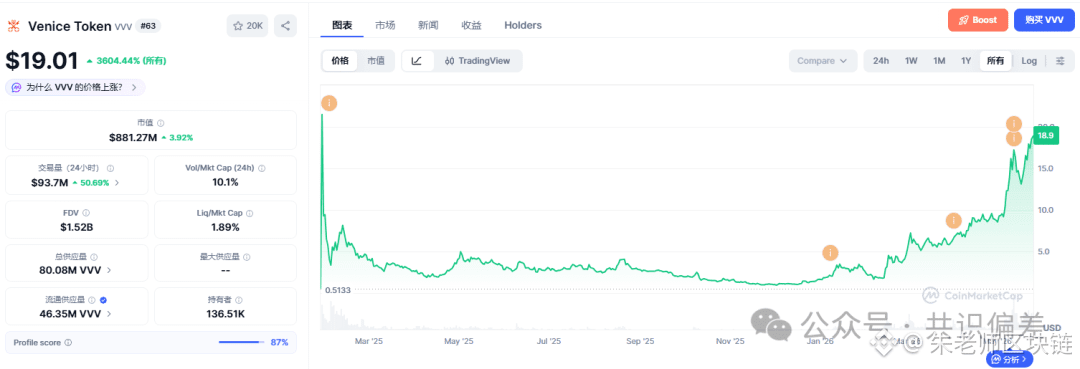Open info icon next to 交易量（24小时）
Image resolution: width=1080 pixels, height=369 pixels.
[111, 167]
